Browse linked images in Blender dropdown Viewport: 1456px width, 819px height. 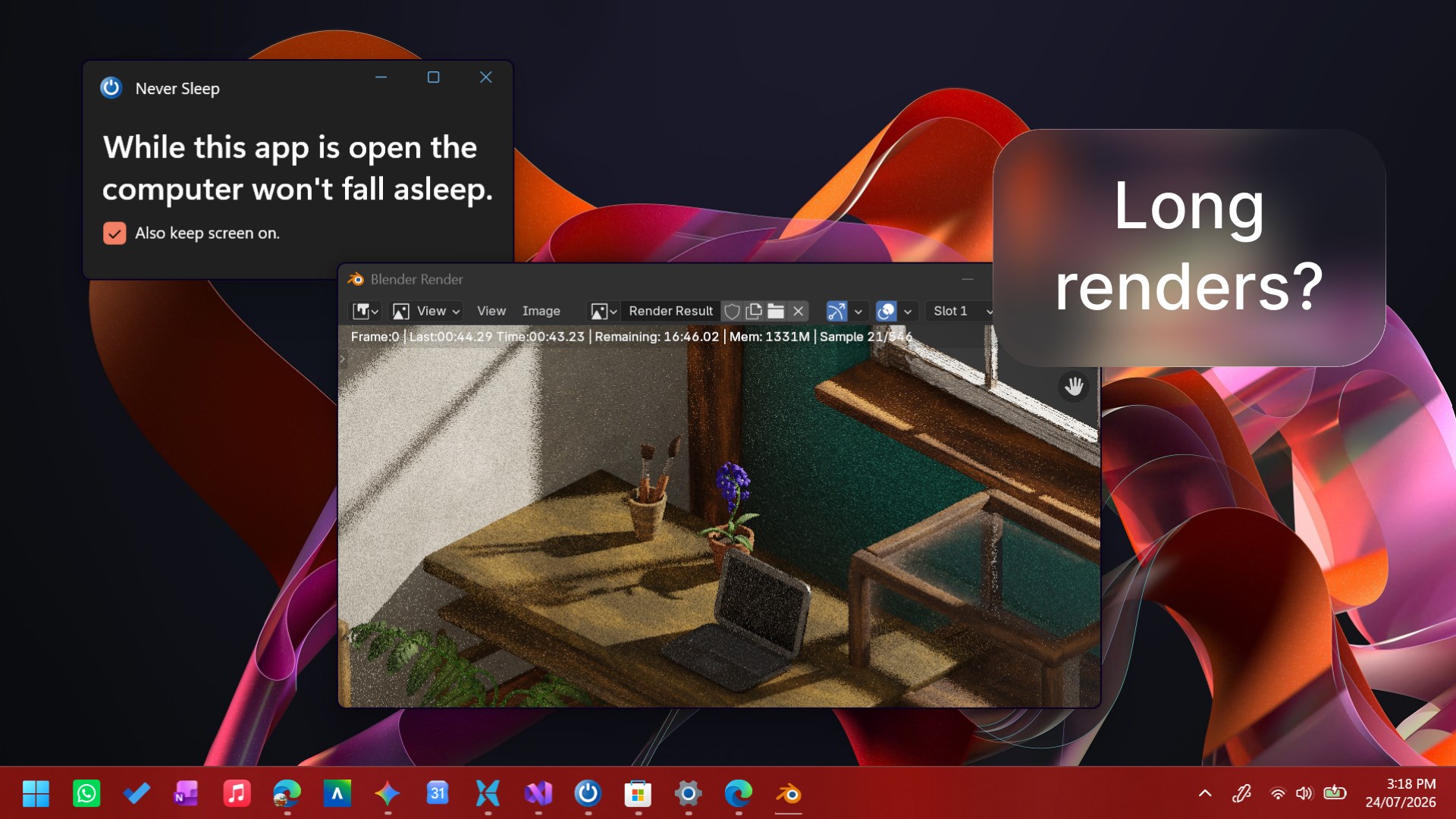pos(604,311)
